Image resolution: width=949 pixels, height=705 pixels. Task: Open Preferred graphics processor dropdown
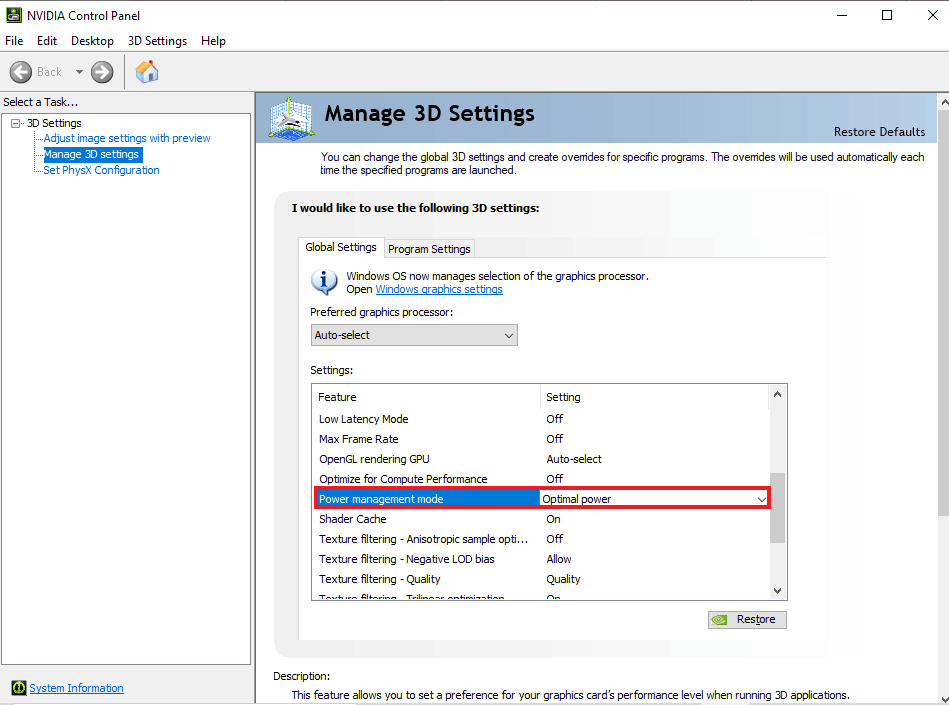(x=414, y=335)
